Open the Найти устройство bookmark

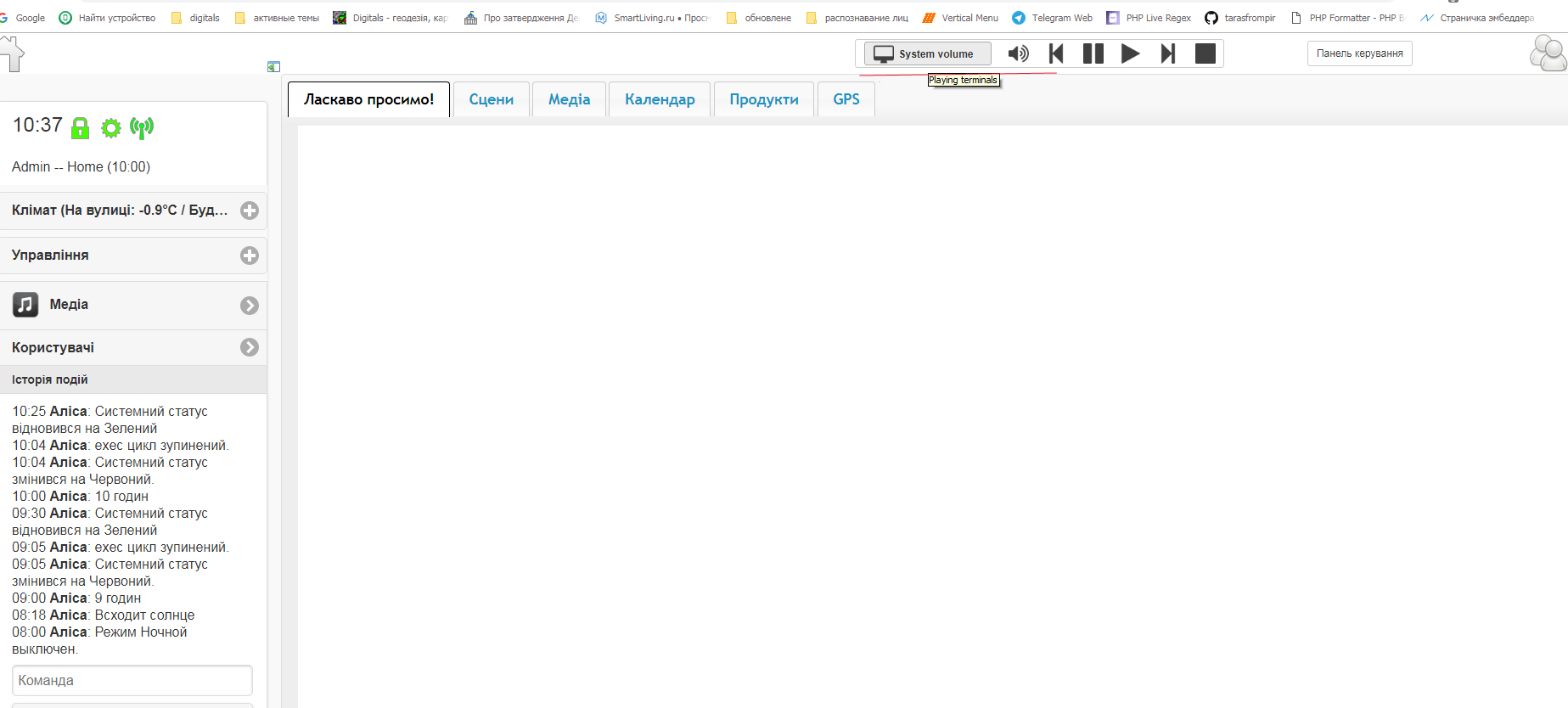107,18
